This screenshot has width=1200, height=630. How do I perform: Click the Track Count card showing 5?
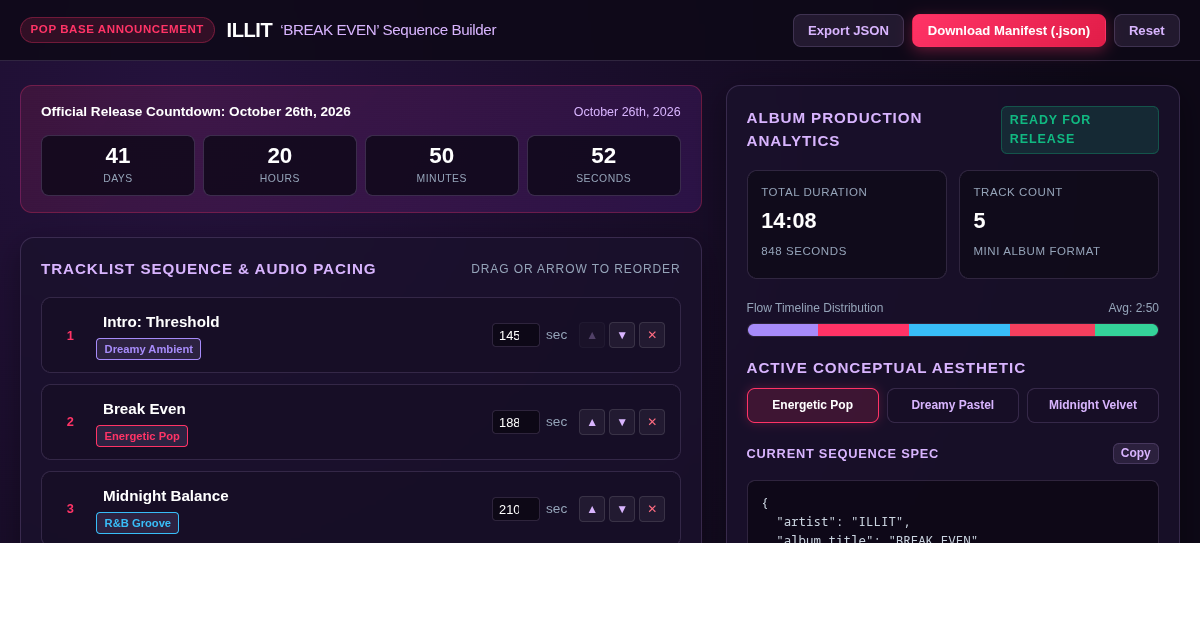1059,224
